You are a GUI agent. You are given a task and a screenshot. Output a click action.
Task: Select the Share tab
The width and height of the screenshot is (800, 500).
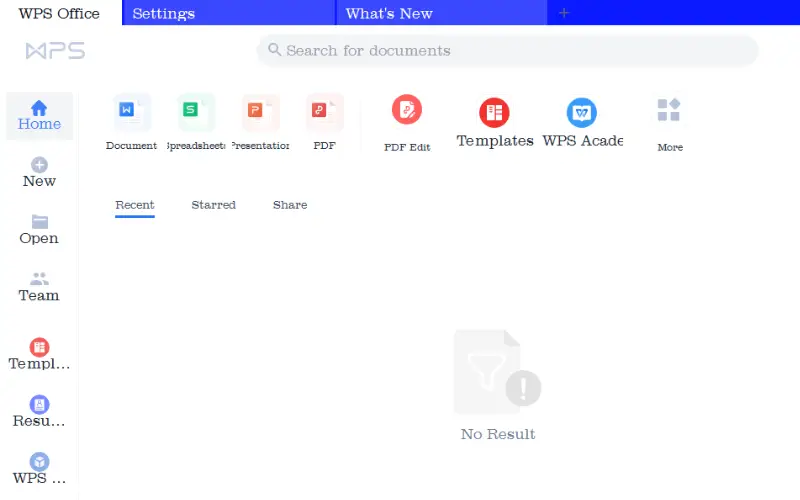pyautogui.click(x=290, y=205)
